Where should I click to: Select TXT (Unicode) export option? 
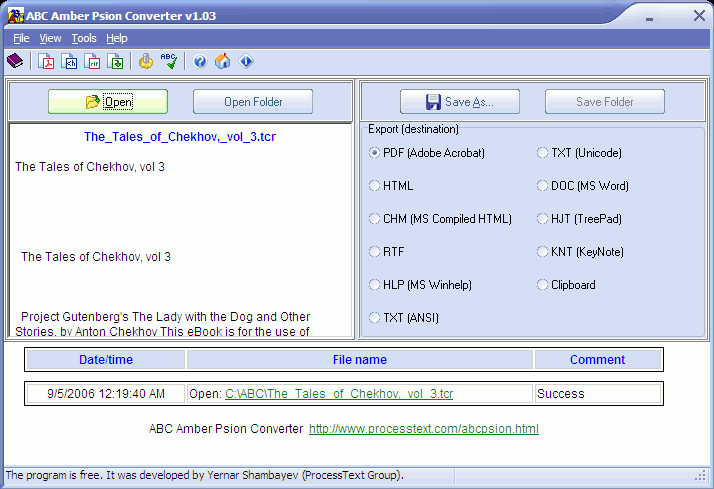pyautogui.click(x=579, y=153)
